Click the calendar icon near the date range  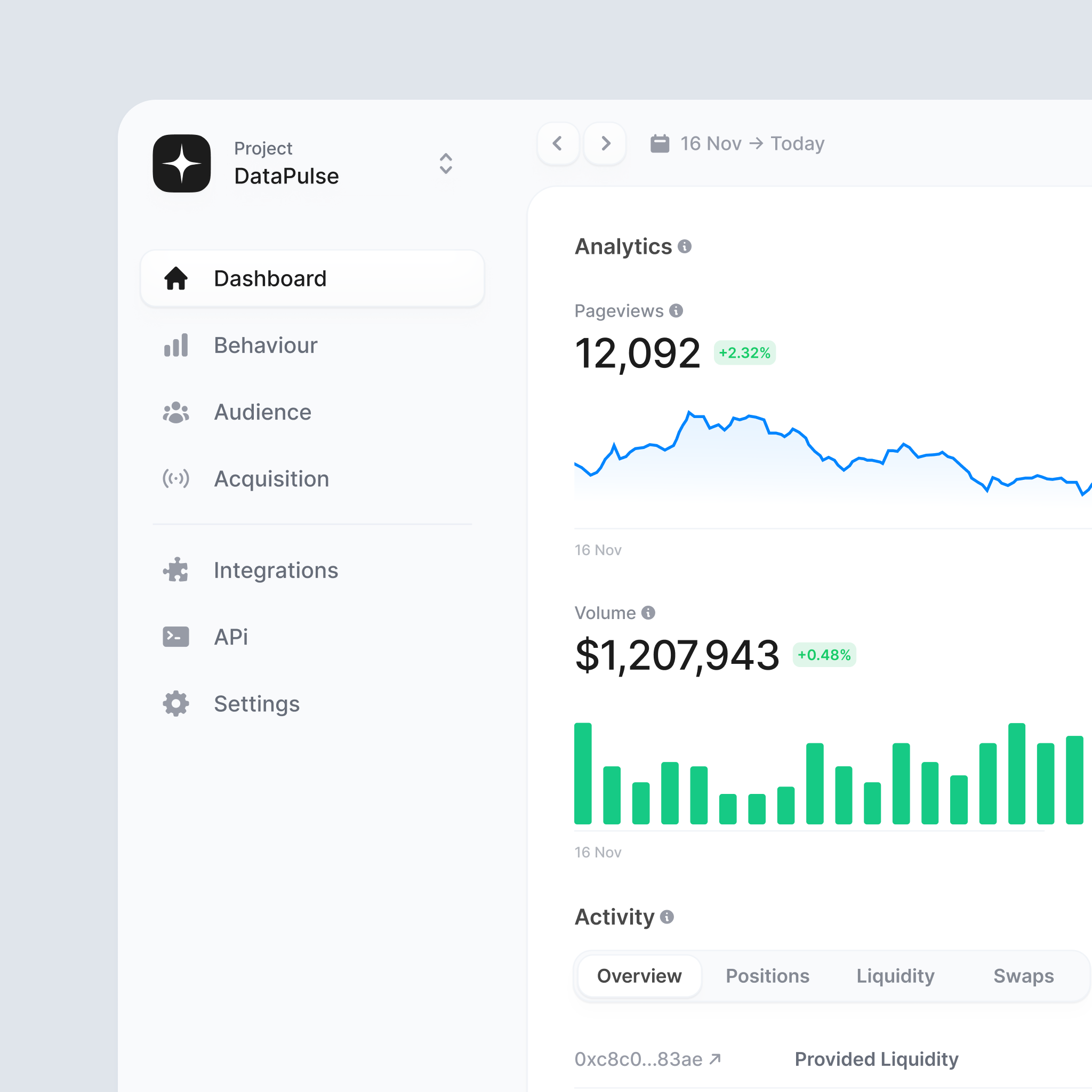coord(660,143)
